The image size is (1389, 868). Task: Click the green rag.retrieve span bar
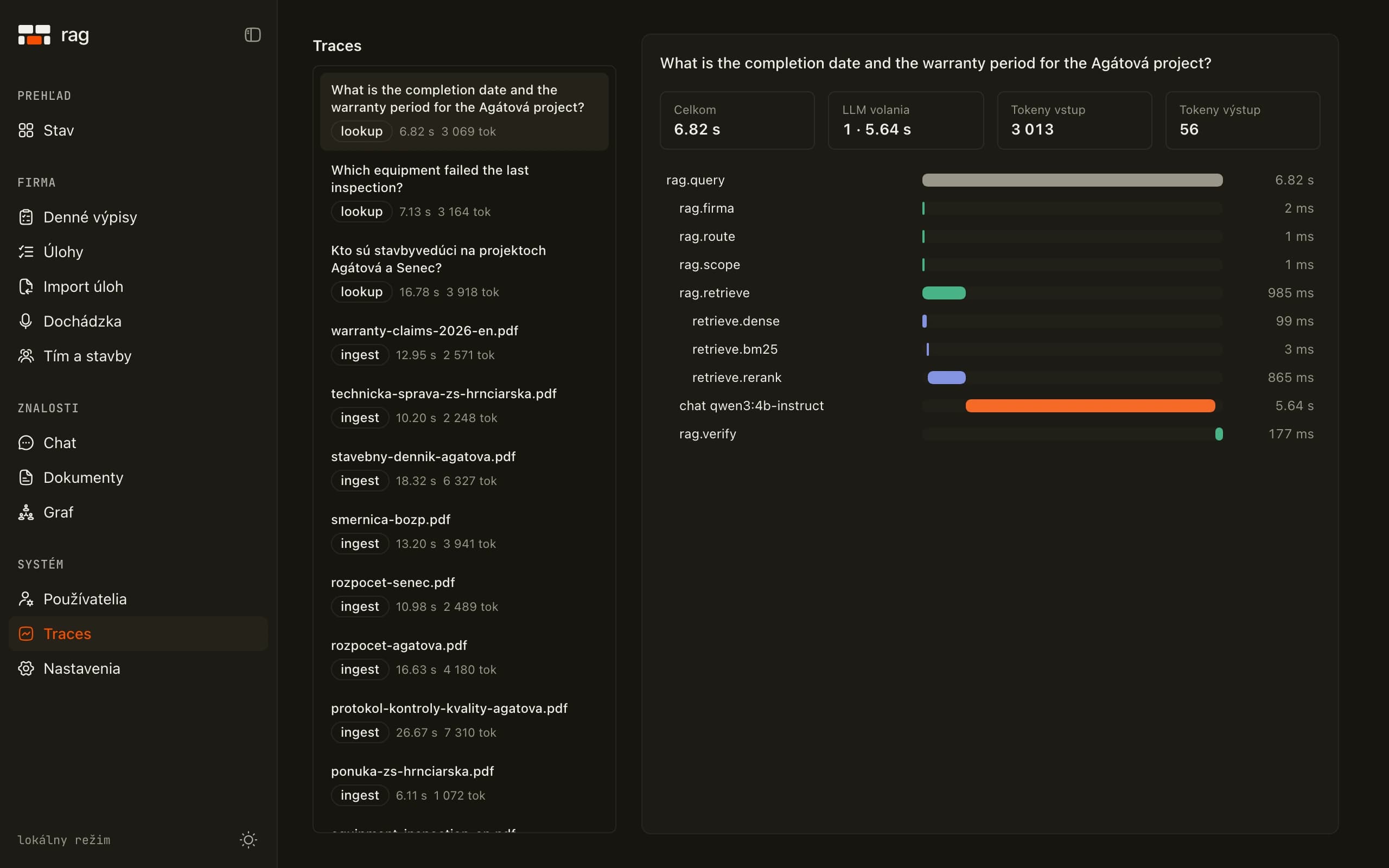coord(944,293)
